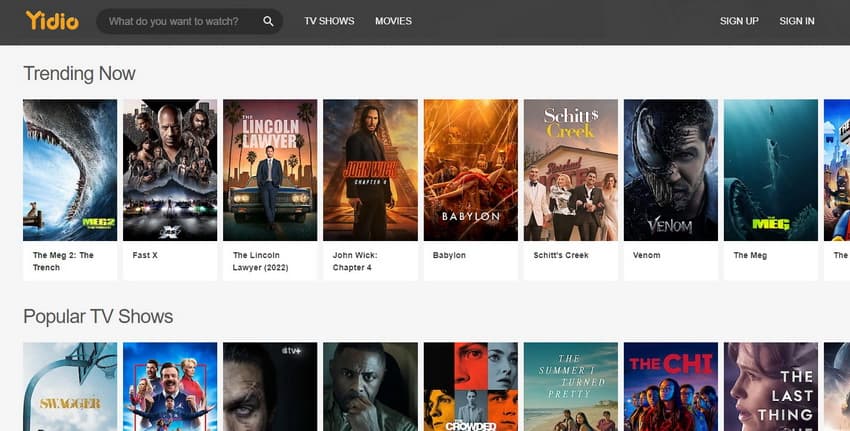The height and width of the screenshot is (431, 850).
Task: Click the 'Venom' title text
Action: (646, 255)
